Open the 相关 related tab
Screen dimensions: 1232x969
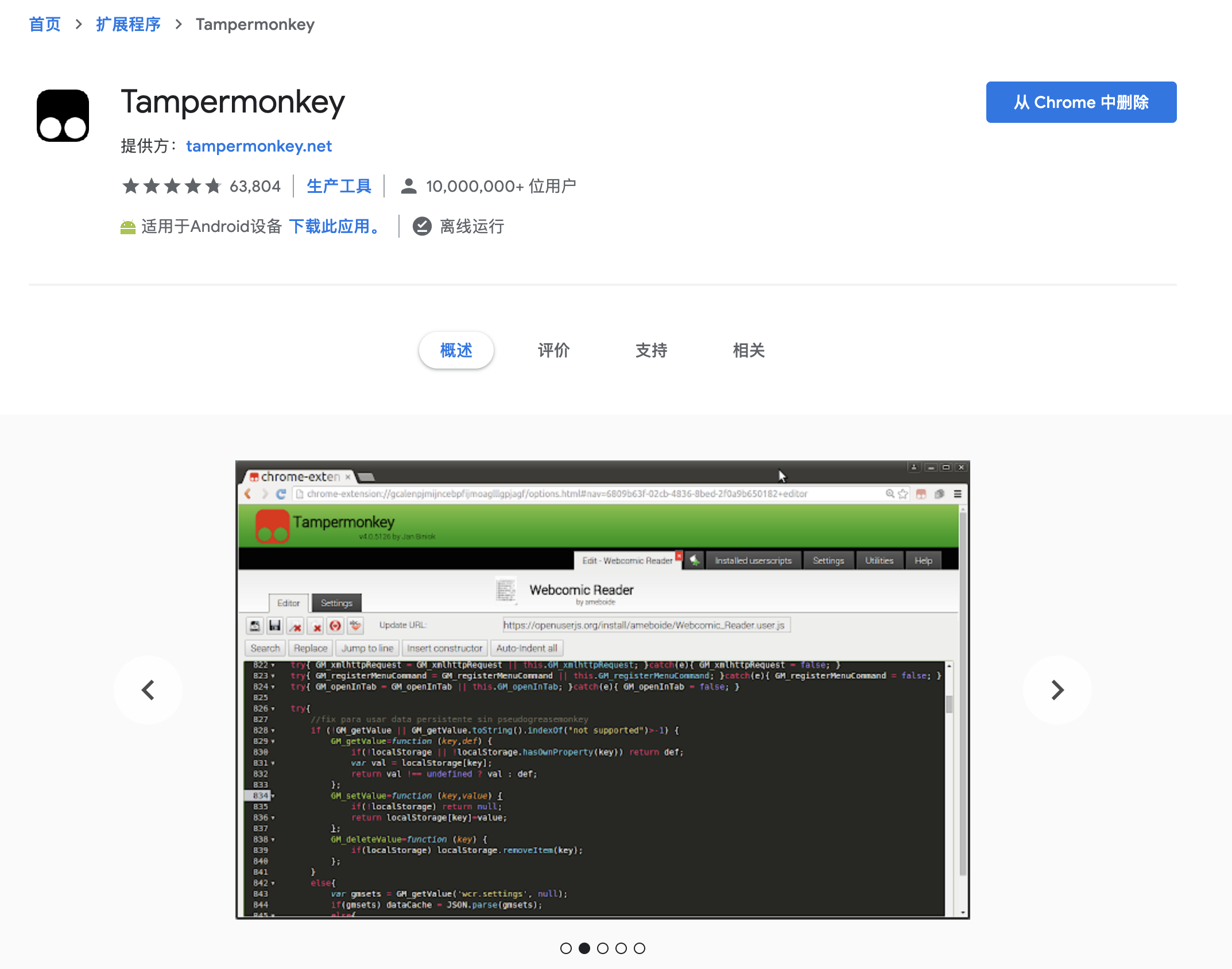[749, 350]
